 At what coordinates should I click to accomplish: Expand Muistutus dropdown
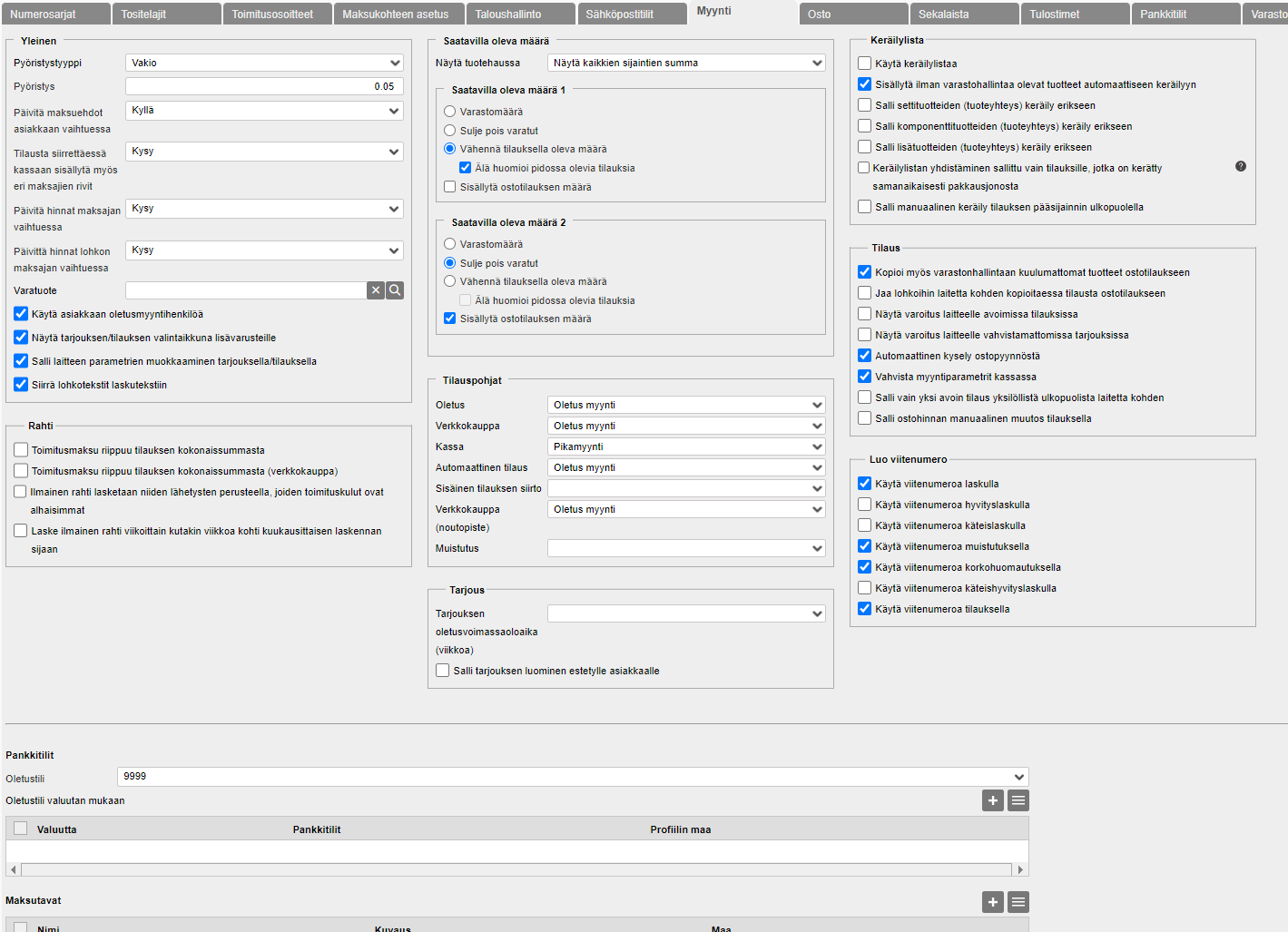[x=686, y=548]
